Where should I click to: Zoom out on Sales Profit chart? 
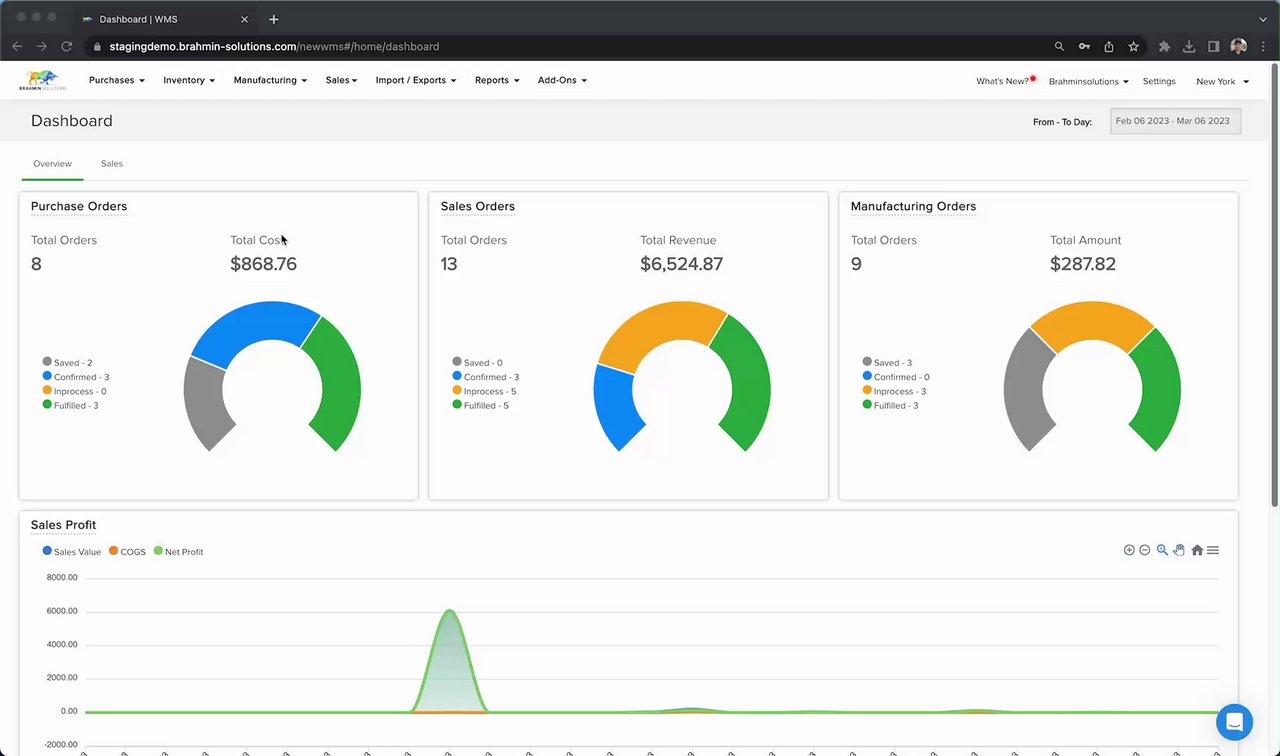1145,550
